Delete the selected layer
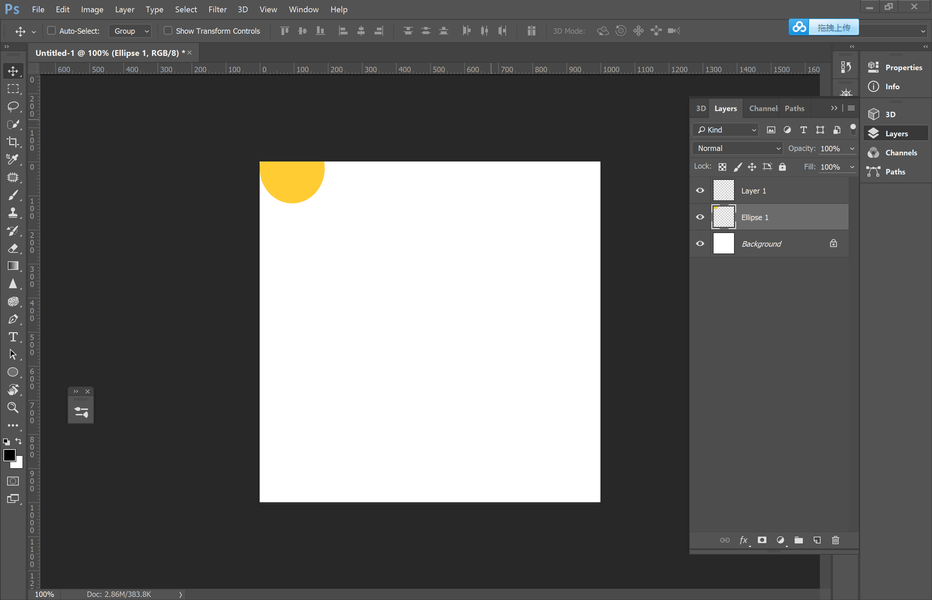 tap(836, 540)
